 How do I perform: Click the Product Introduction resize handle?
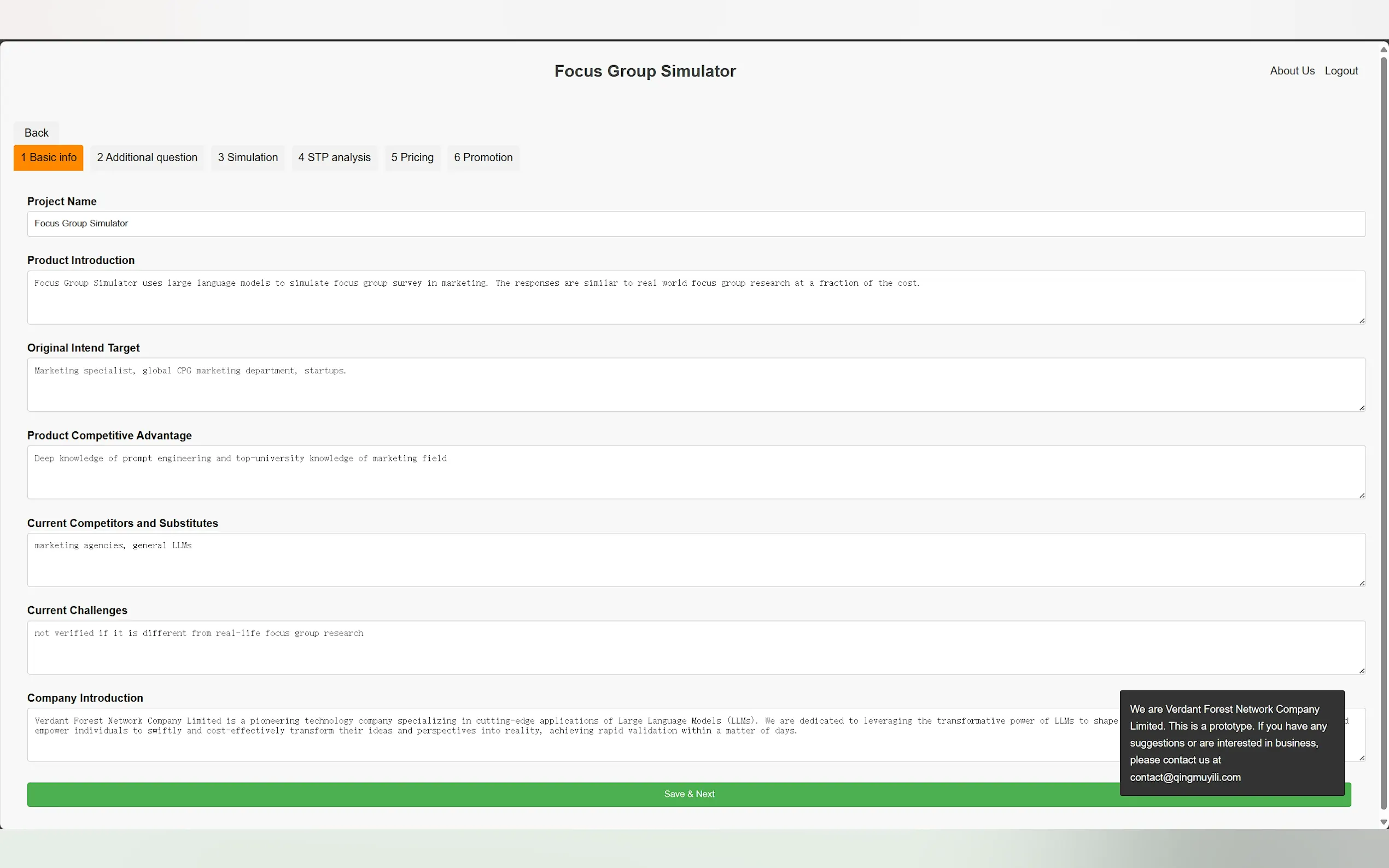click(1362, 320)
